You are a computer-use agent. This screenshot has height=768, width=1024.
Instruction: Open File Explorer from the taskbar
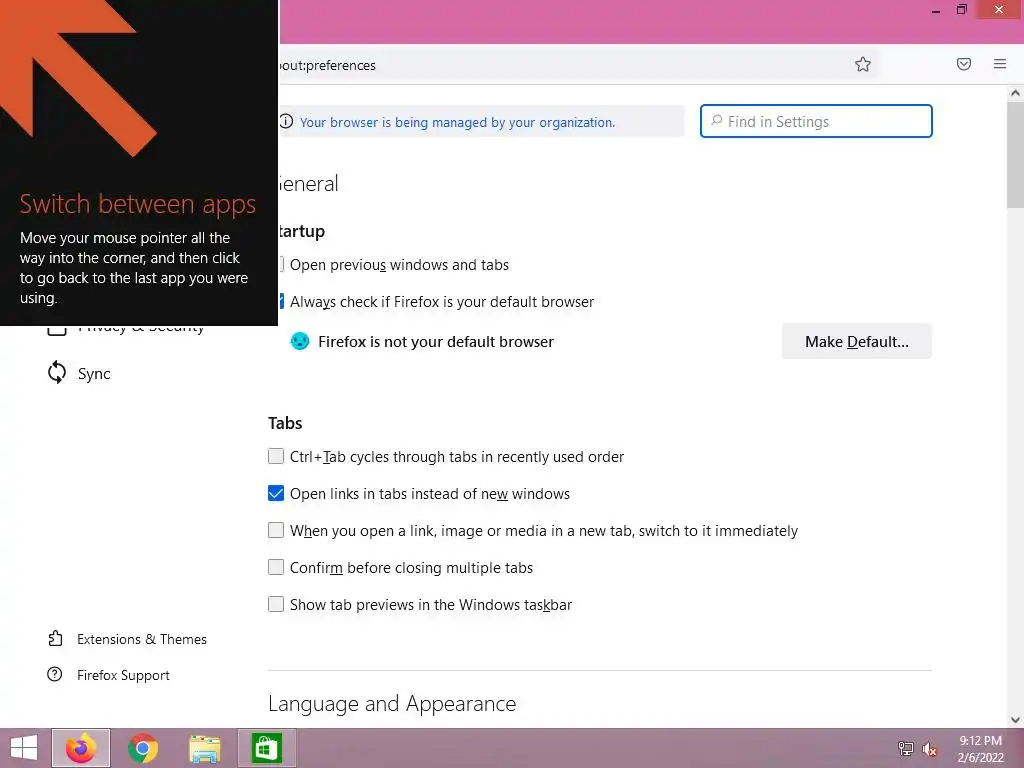204,748
